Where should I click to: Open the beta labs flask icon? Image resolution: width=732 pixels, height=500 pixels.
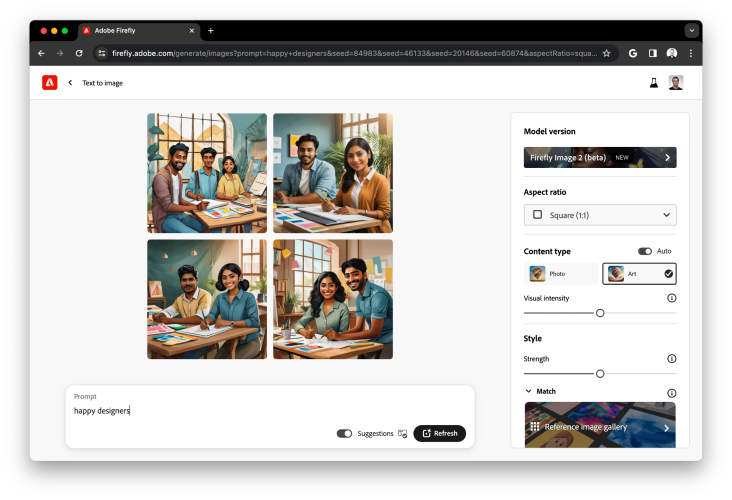[654, 83]
